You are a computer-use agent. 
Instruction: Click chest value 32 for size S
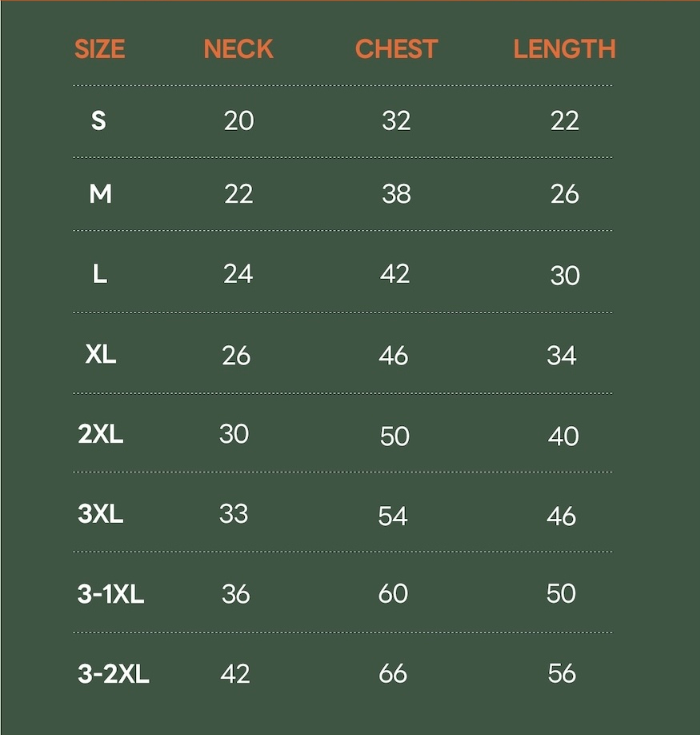[396, 121]
